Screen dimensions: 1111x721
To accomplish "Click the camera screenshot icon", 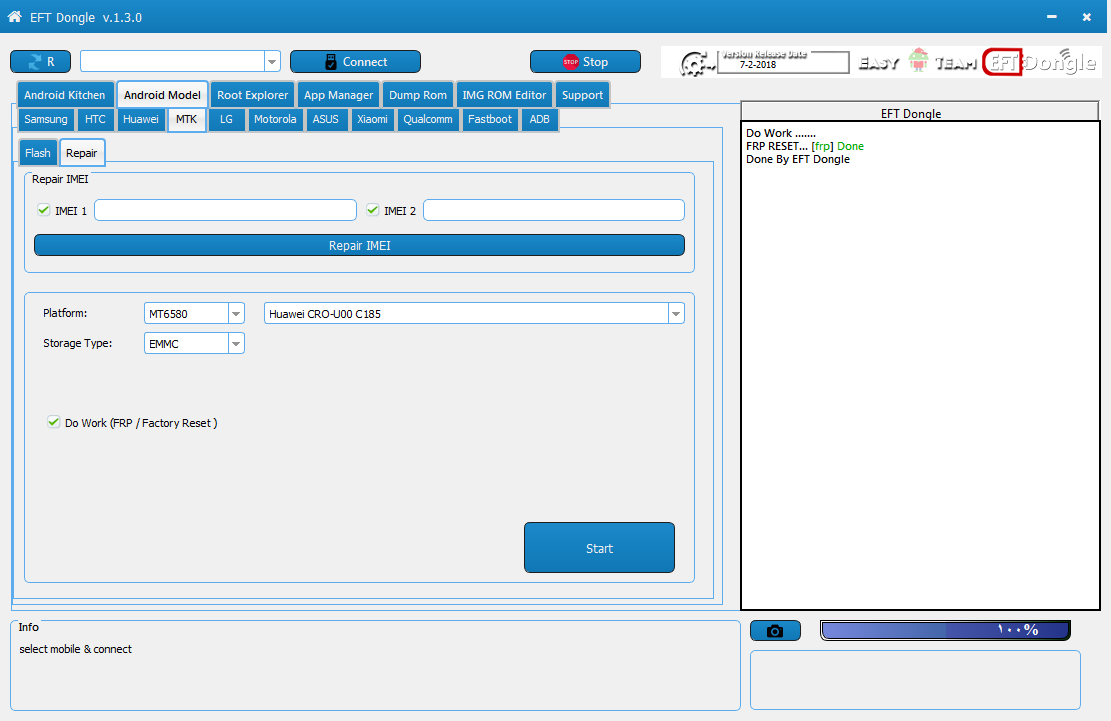I will click(775, 630).
